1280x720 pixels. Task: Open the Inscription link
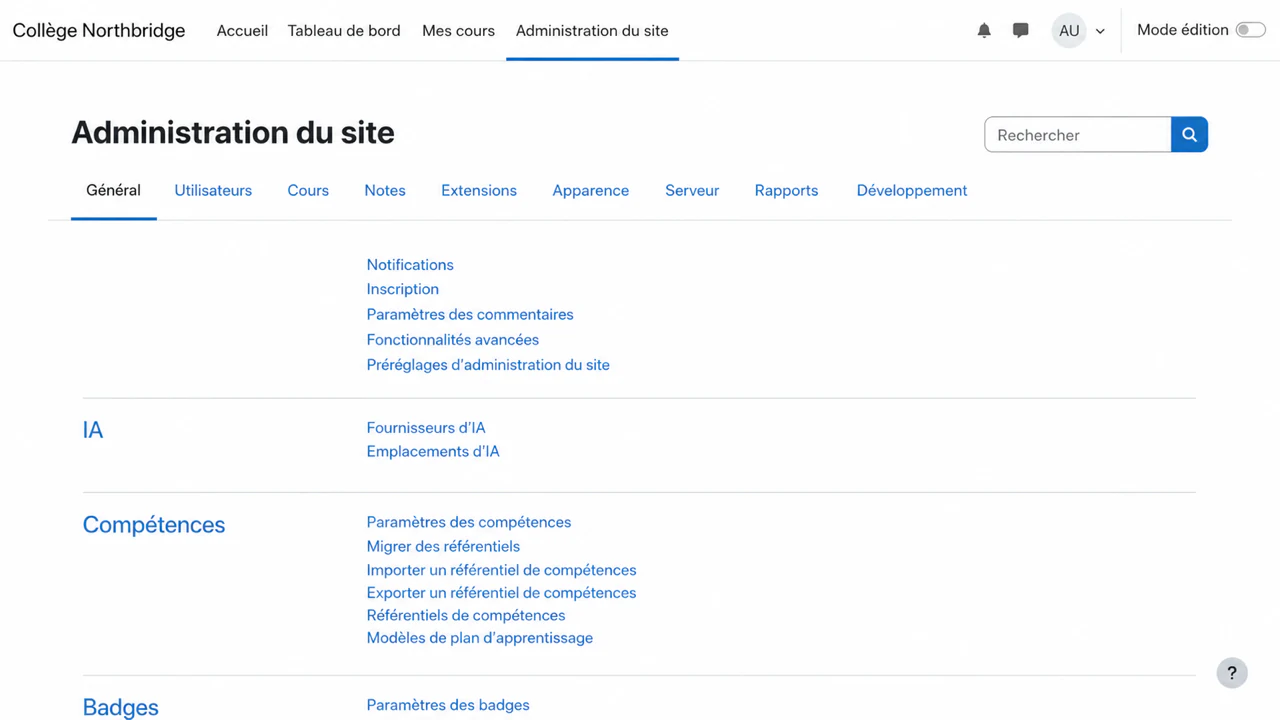(x=403, y=289)
